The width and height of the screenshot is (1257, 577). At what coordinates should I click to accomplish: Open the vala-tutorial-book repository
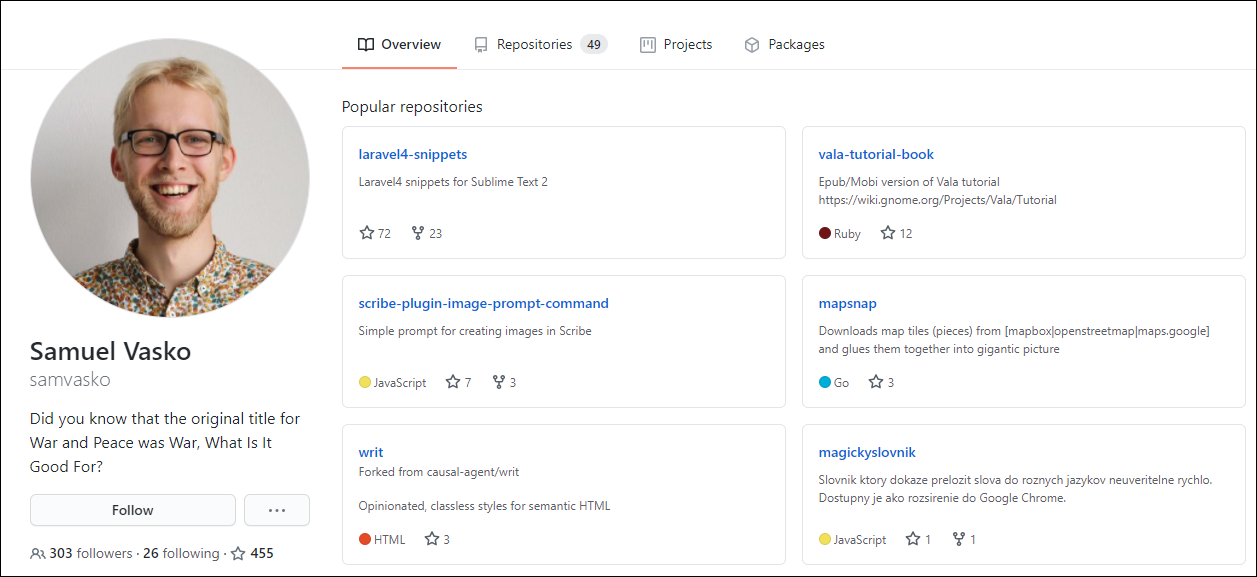pos(876,154)
